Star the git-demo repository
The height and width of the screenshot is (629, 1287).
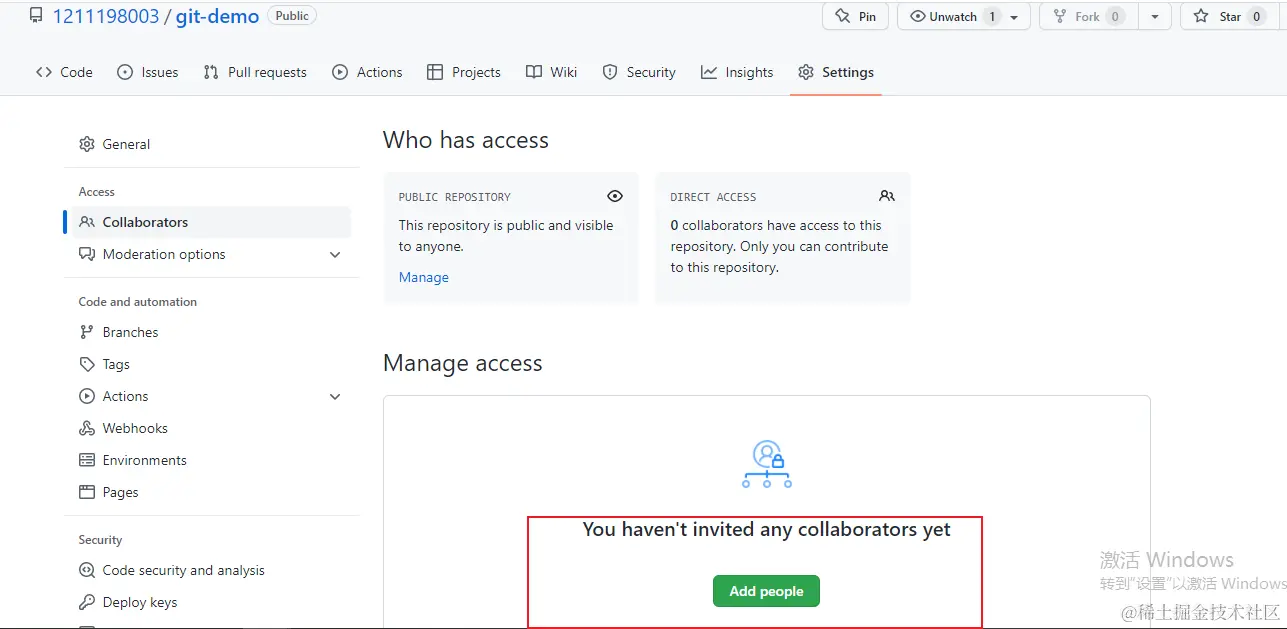1230,16
